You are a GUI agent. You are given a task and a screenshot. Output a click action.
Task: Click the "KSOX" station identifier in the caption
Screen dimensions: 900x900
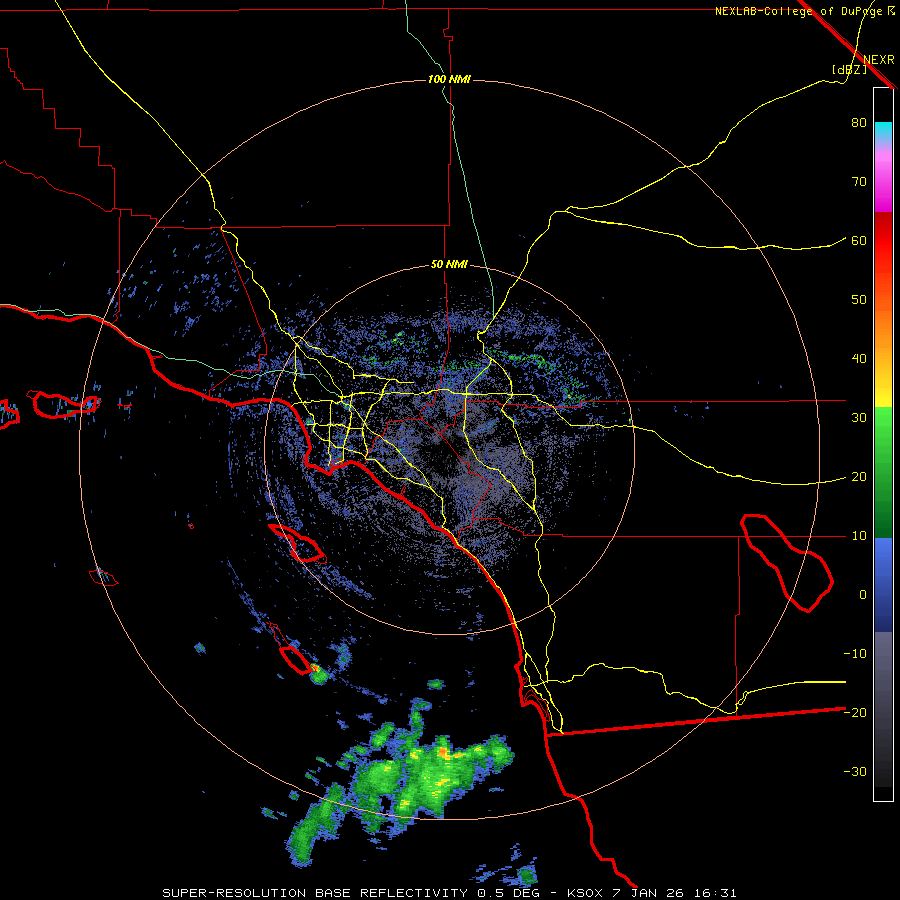coord(585,893)
